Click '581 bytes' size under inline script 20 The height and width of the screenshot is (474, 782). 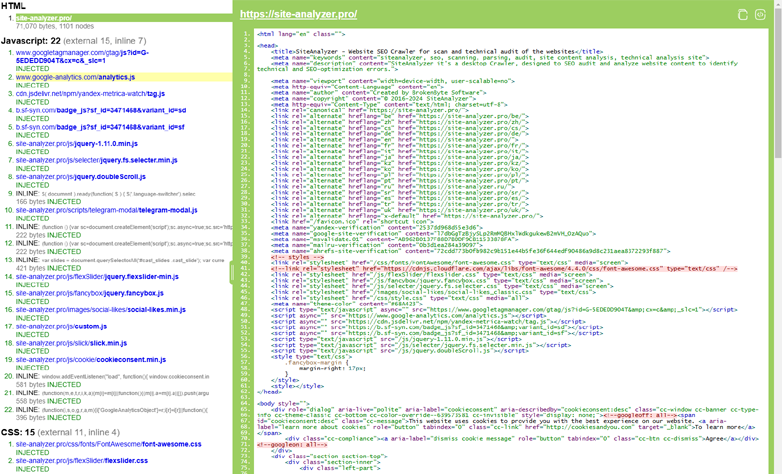tap(30, 385)
